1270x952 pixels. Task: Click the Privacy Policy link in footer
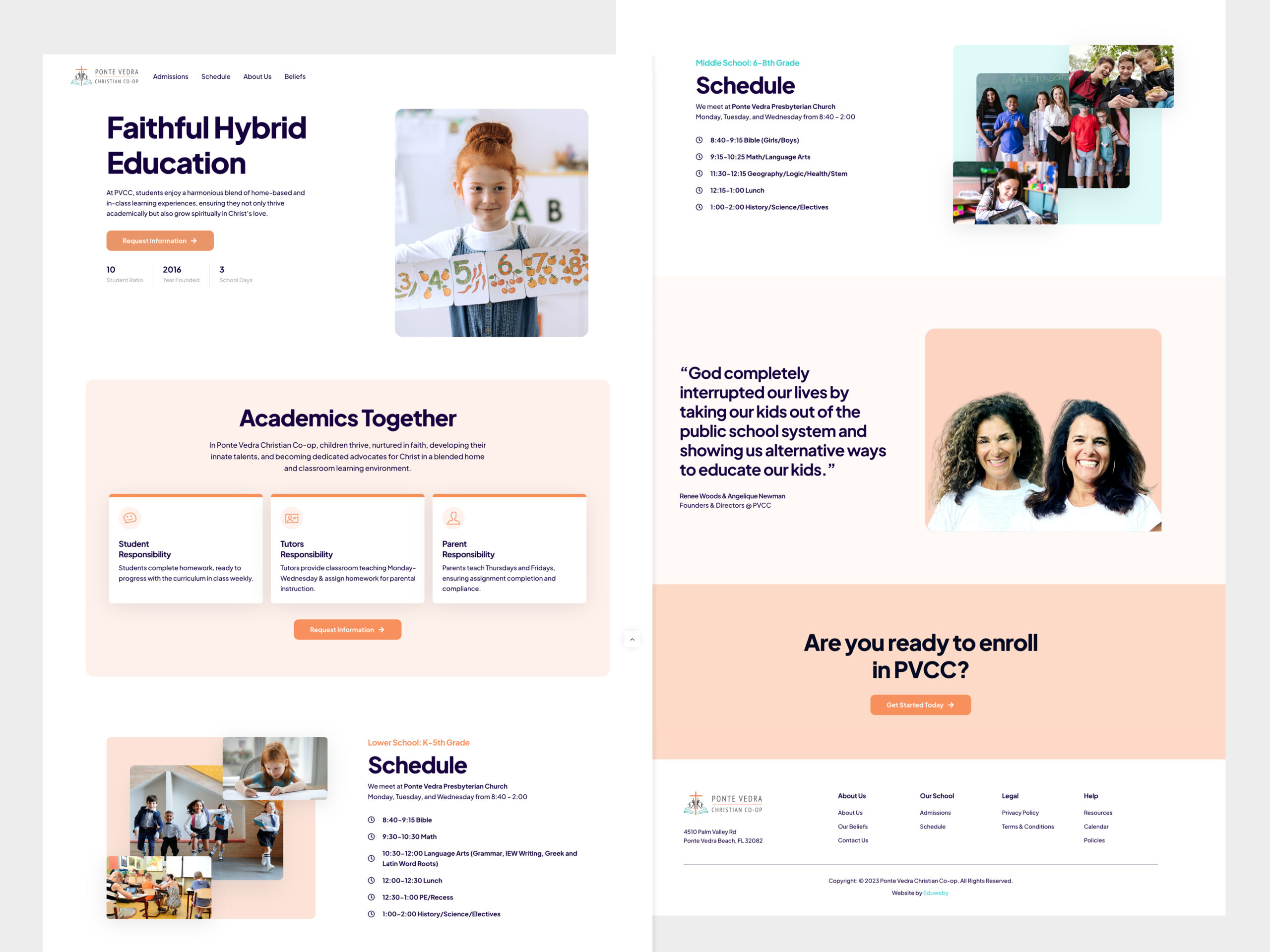[x=1020, y=812]
